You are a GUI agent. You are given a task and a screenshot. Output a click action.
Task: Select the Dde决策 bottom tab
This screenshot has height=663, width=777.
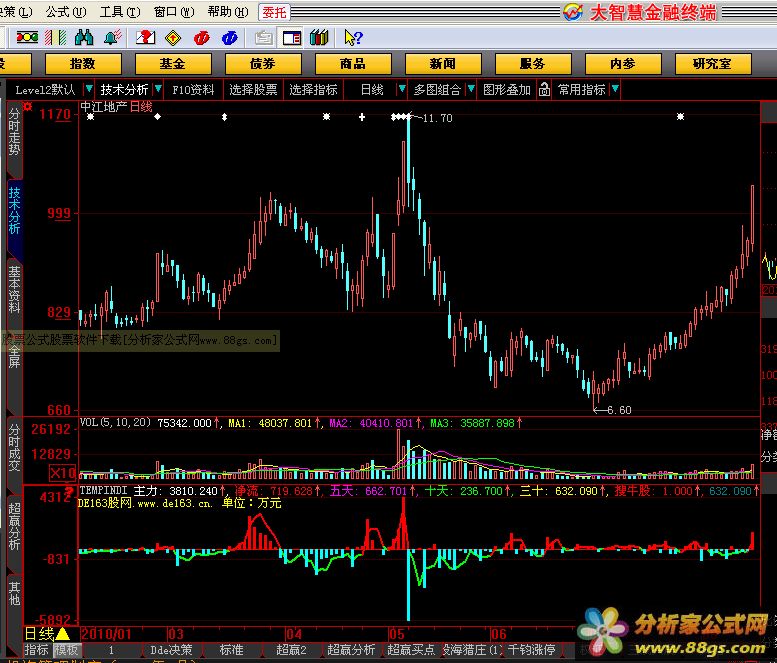click(x=171, y=650)
